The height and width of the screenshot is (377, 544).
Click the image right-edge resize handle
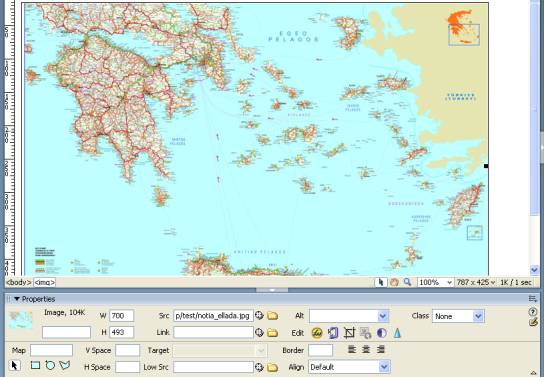click(x=486, y=166)
